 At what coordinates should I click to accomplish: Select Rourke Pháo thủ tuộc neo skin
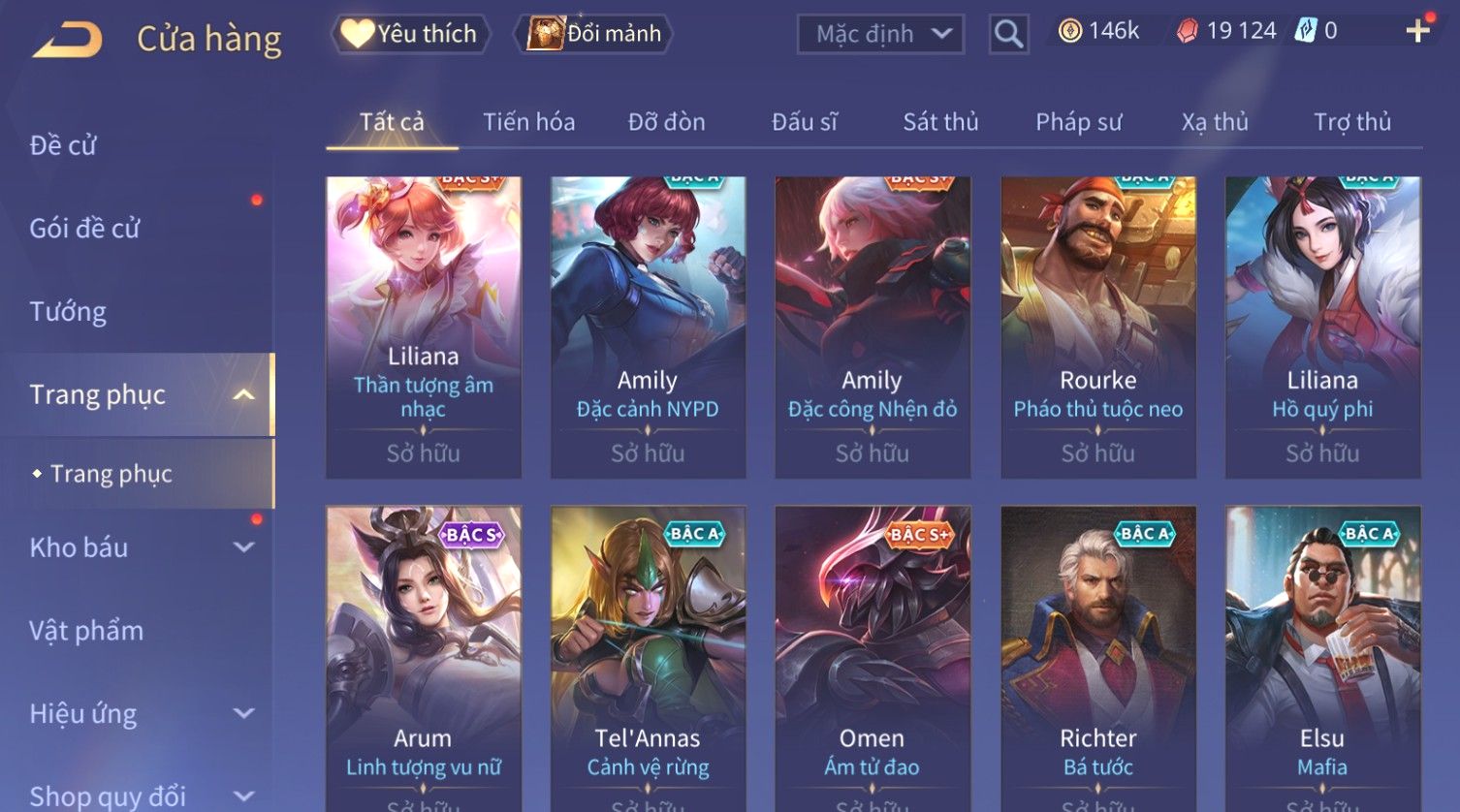(x=1098, y=328)
